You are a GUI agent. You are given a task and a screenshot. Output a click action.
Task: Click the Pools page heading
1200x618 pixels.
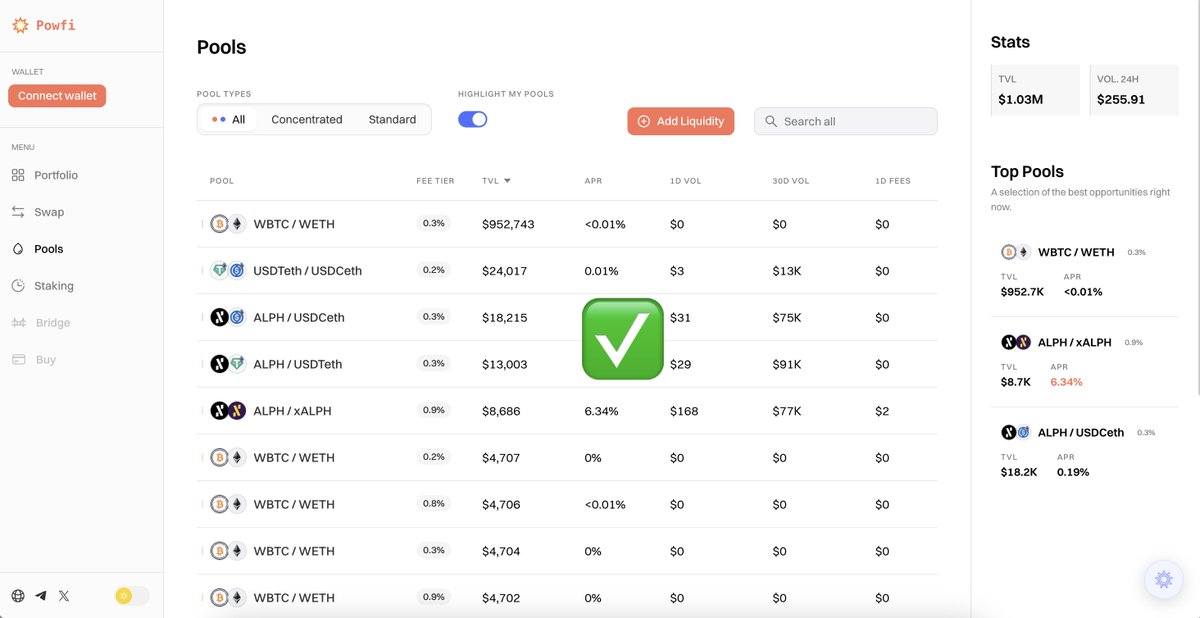(221, 47)
